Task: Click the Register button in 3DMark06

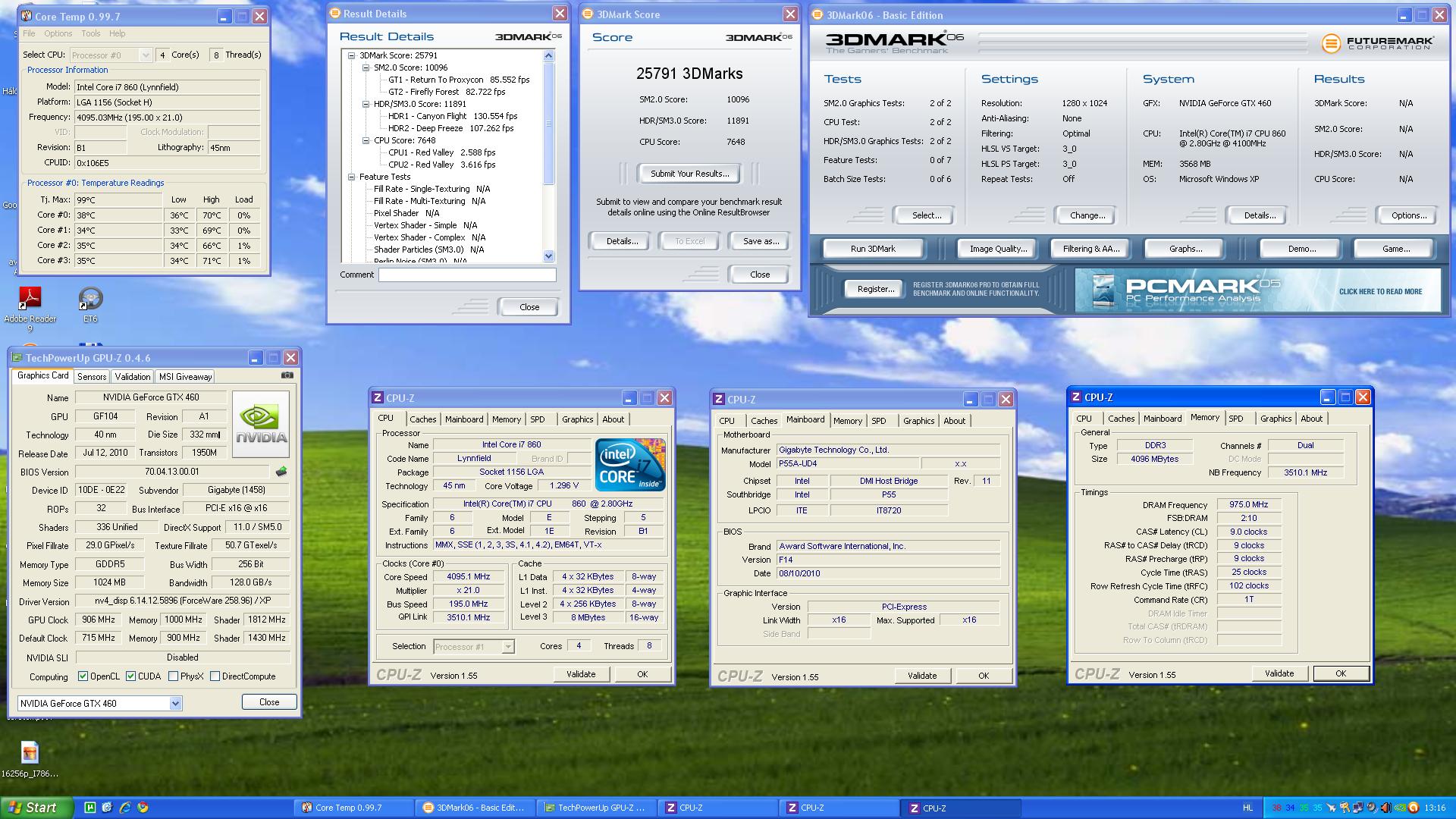Action: click(x=875, y=289)
